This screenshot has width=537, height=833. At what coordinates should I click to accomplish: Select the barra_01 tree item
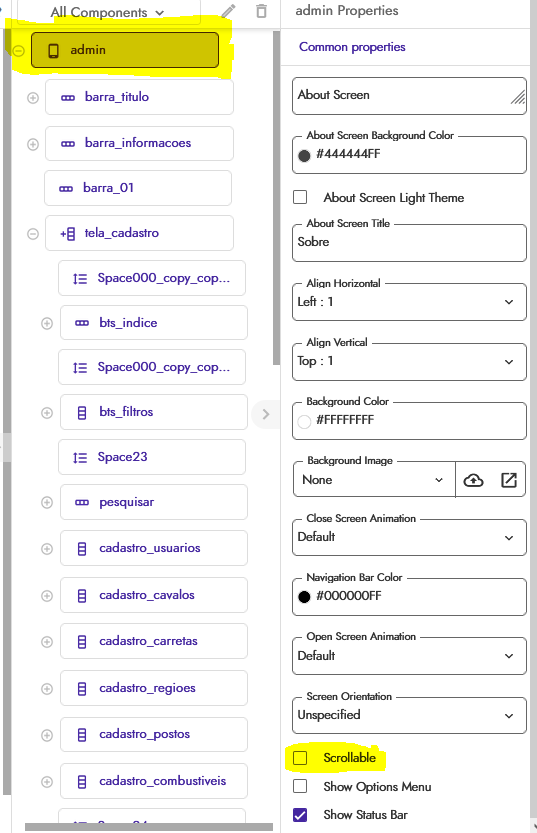pos(138,188)
